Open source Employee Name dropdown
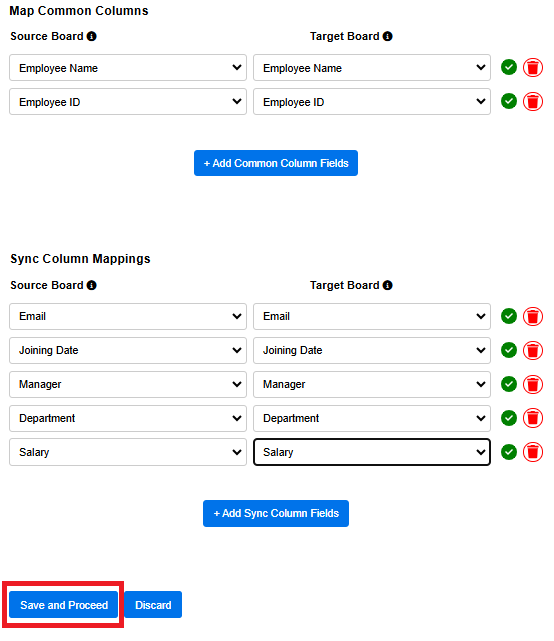Viewport: 554px width, 641px height. (128, 68)
